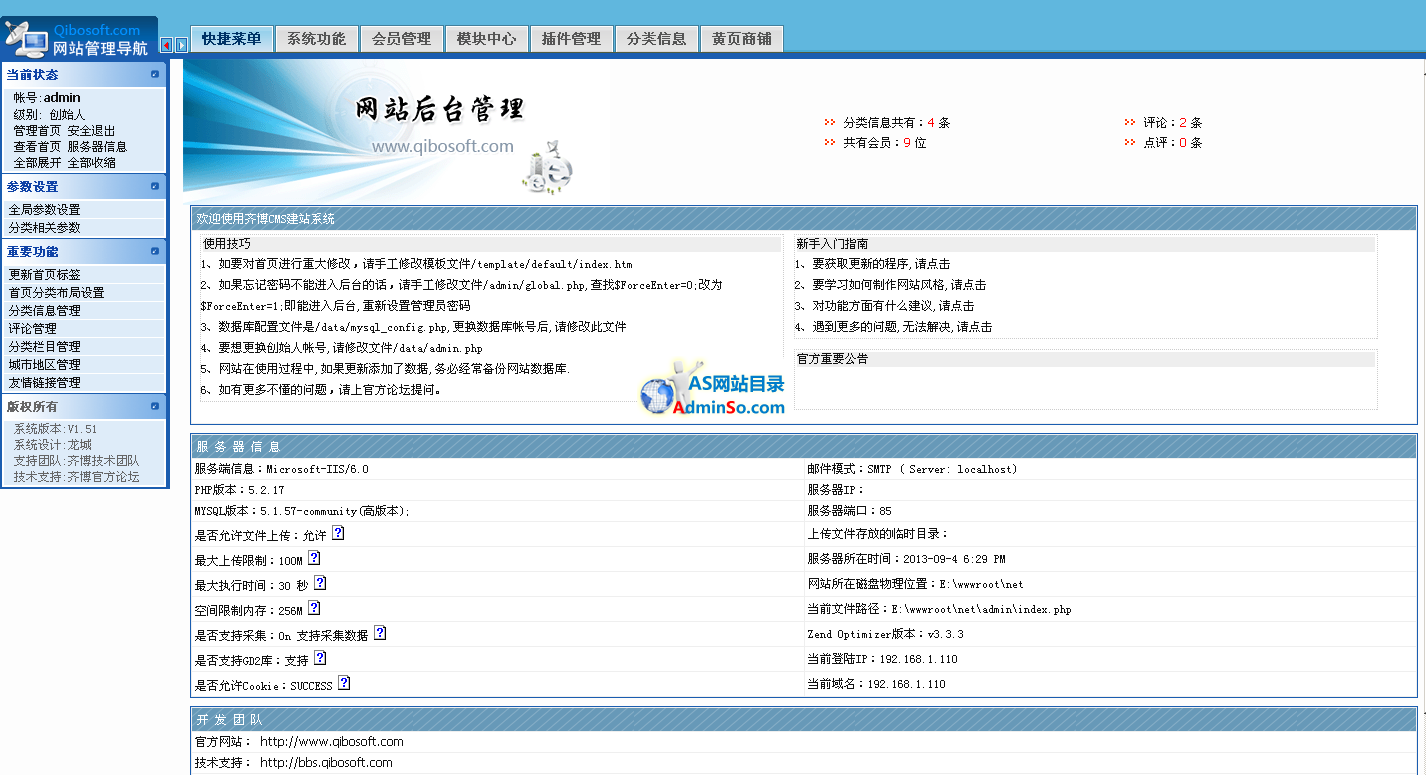
Task: Collapse the 参数设置 panel
Action: (155, 186)
